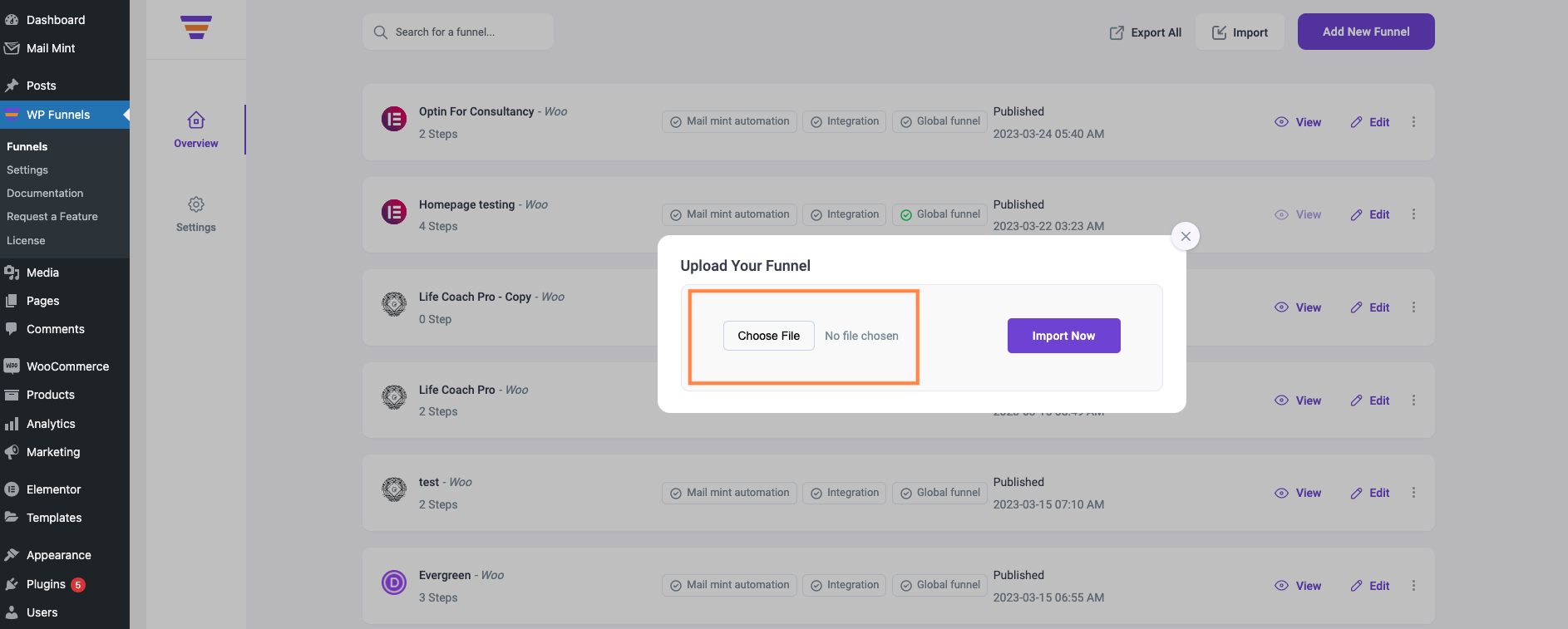The height and width of the screenshot is (629, 1568).
Task: Edit the test funnel
Action: tap(1370, 493)
